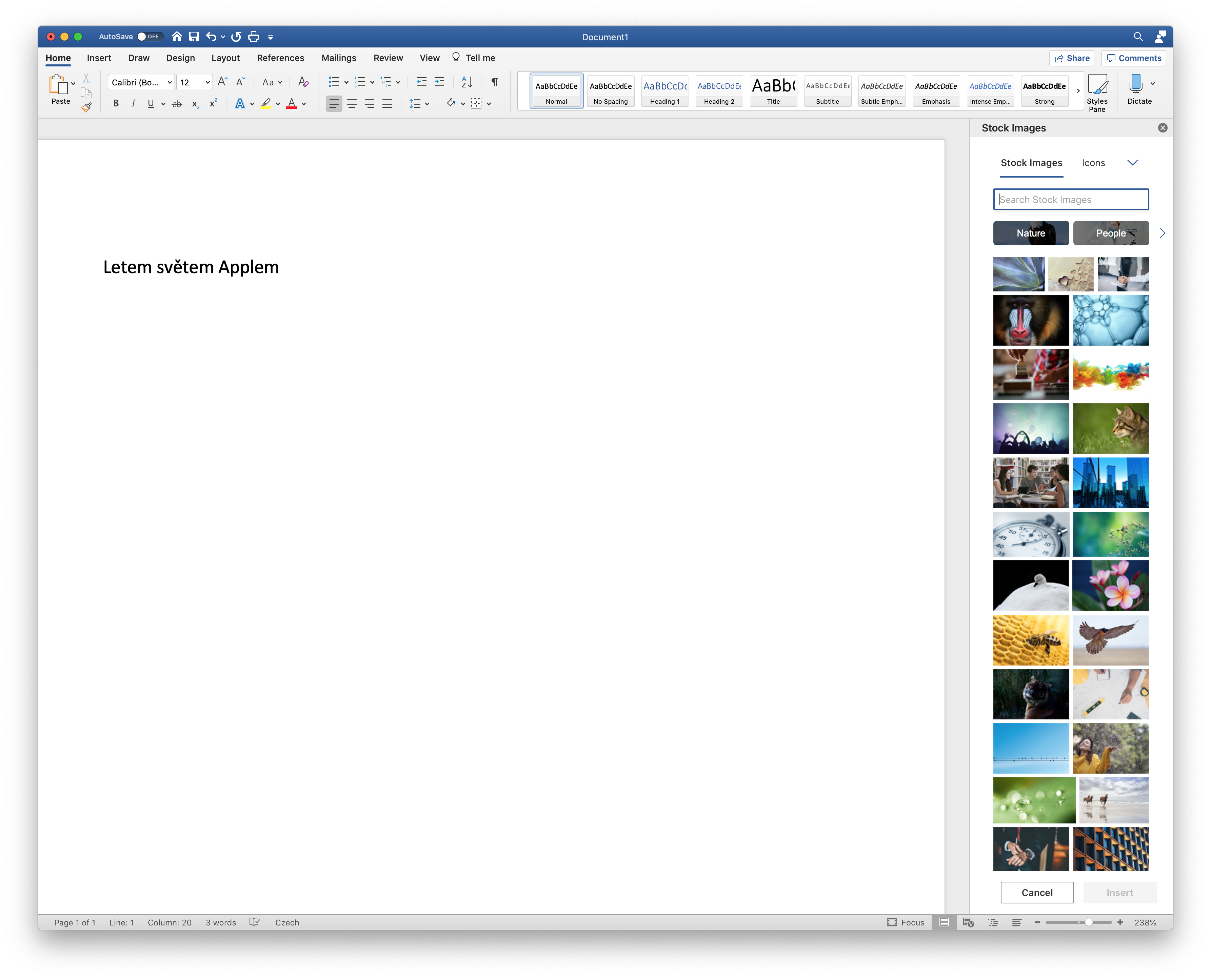Viewport: 1211px width, 980px height.
Task: Click the Cancel button in Stock Images
Action: click(1036, 893)
